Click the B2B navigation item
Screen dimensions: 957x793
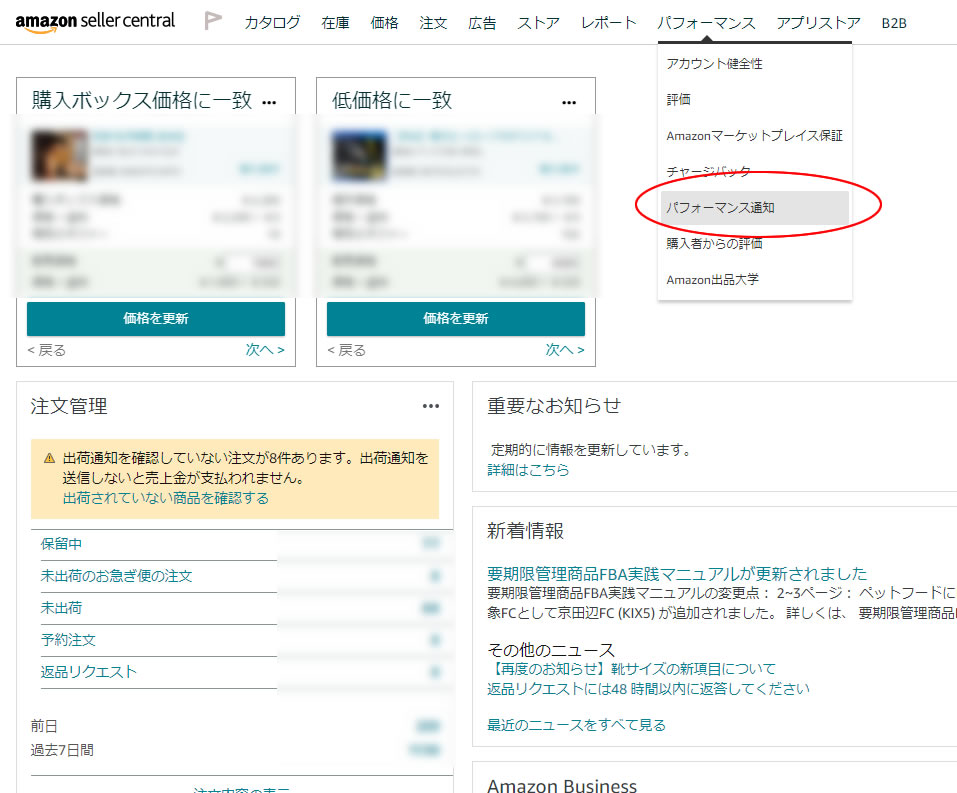(x=891, y=21)
